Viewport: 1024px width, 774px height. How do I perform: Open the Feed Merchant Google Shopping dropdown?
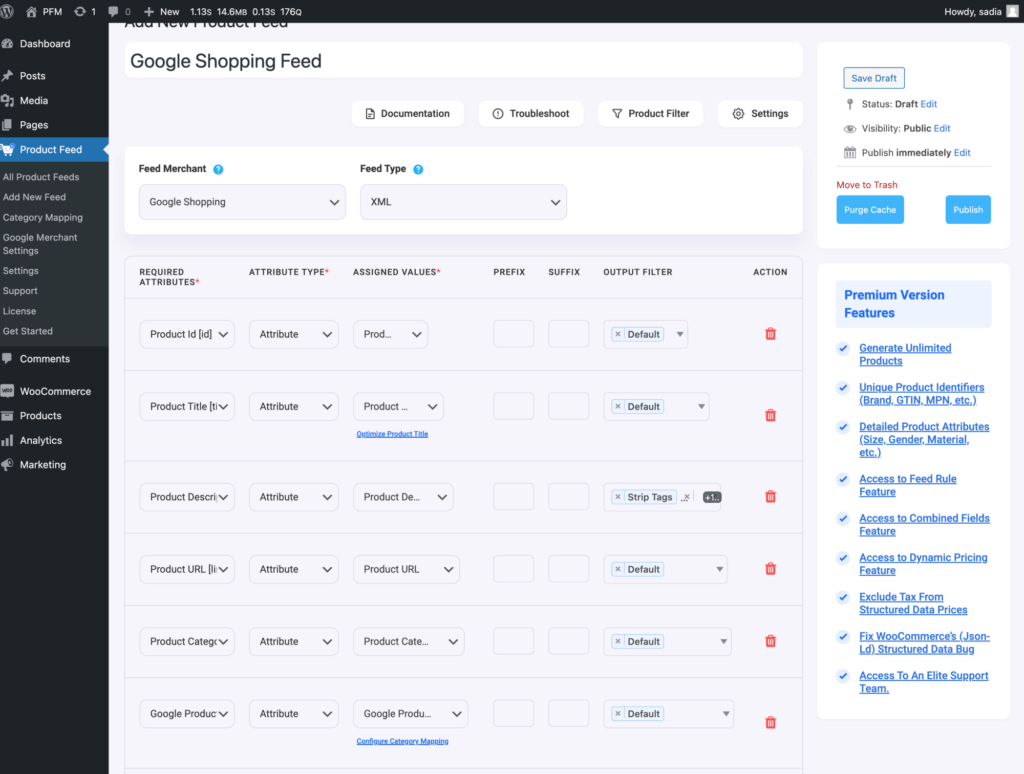pyautogui.click(x=242, y=202)
